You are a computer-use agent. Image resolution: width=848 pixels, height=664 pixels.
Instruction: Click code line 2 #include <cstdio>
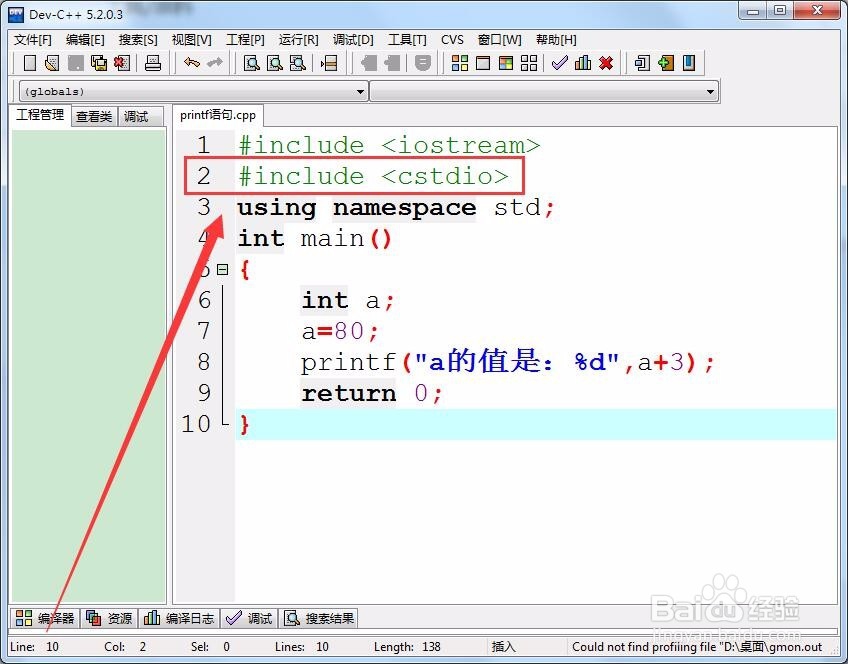coord(374,176)
